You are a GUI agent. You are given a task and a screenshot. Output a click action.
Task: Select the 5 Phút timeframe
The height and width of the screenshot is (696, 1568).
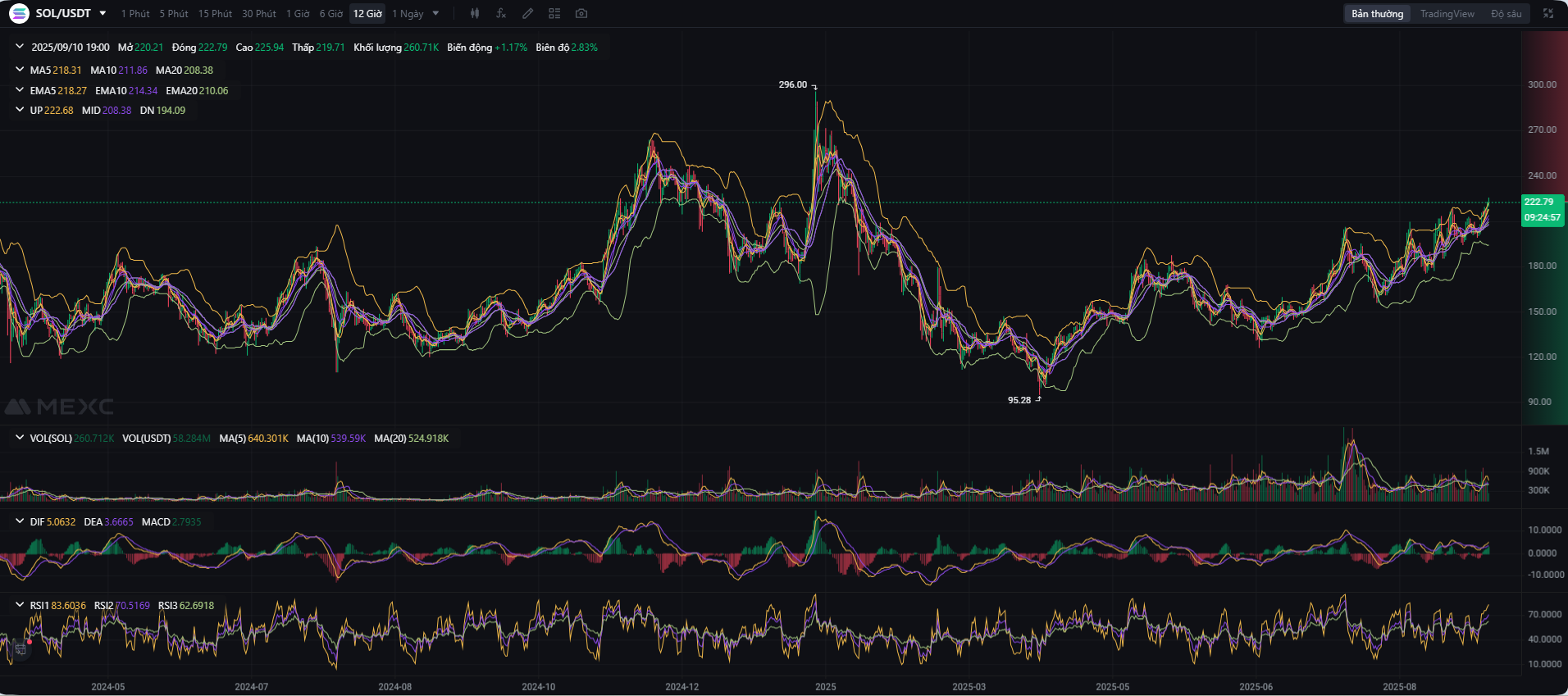[x=174, y=14]
